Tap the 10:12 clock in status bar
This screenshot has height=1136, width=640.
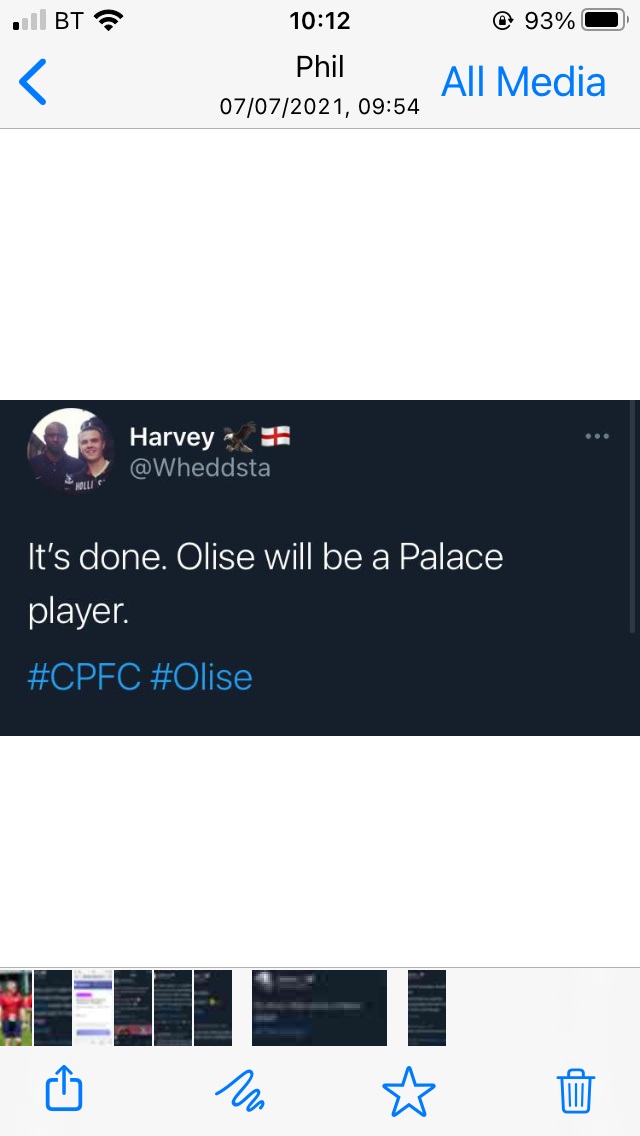coord(320,20)
